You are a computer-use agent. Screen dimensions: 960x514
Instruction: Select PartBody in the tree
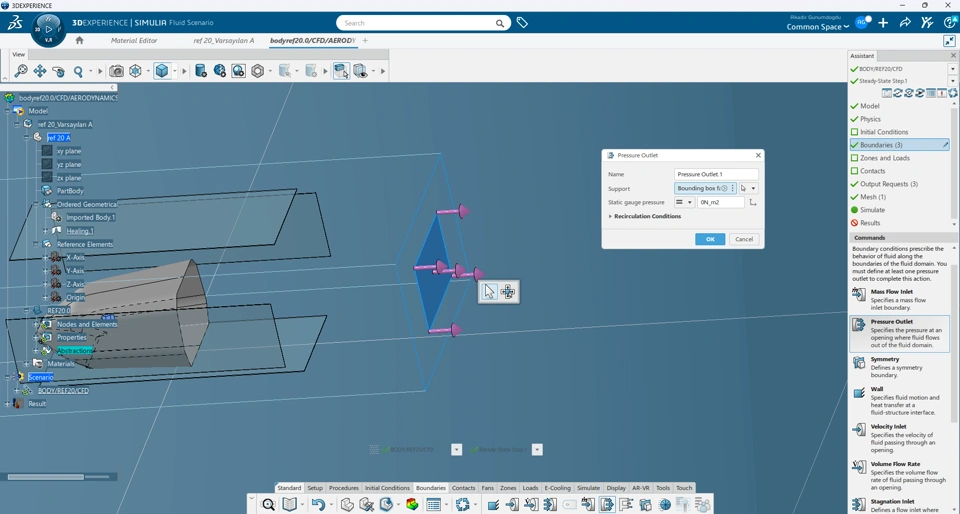coord(70,191)
